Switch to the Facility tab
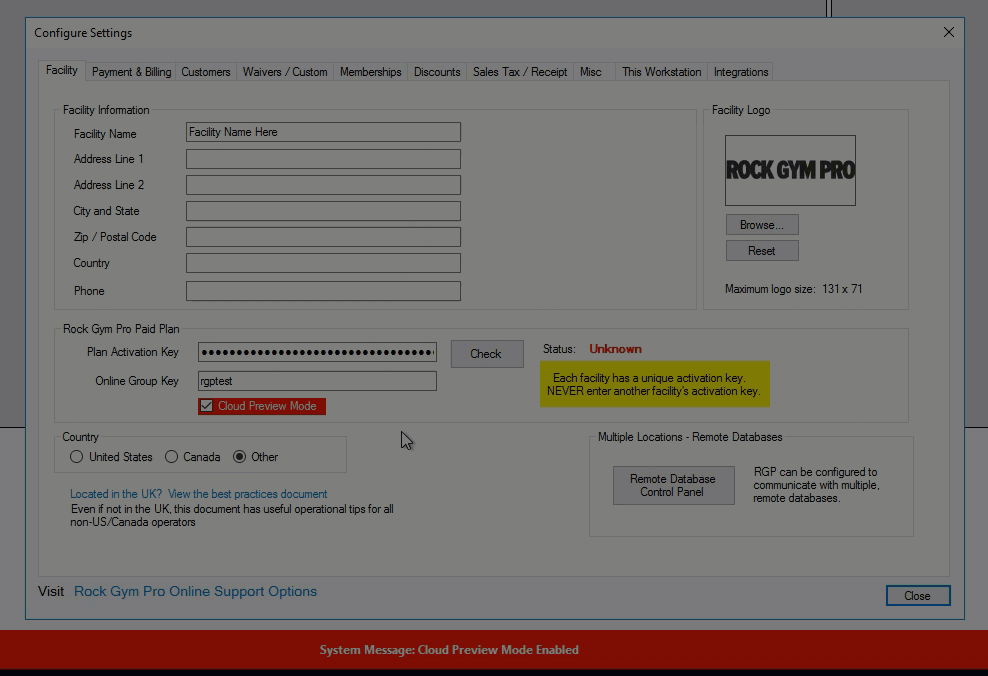 tap(61, 71)
